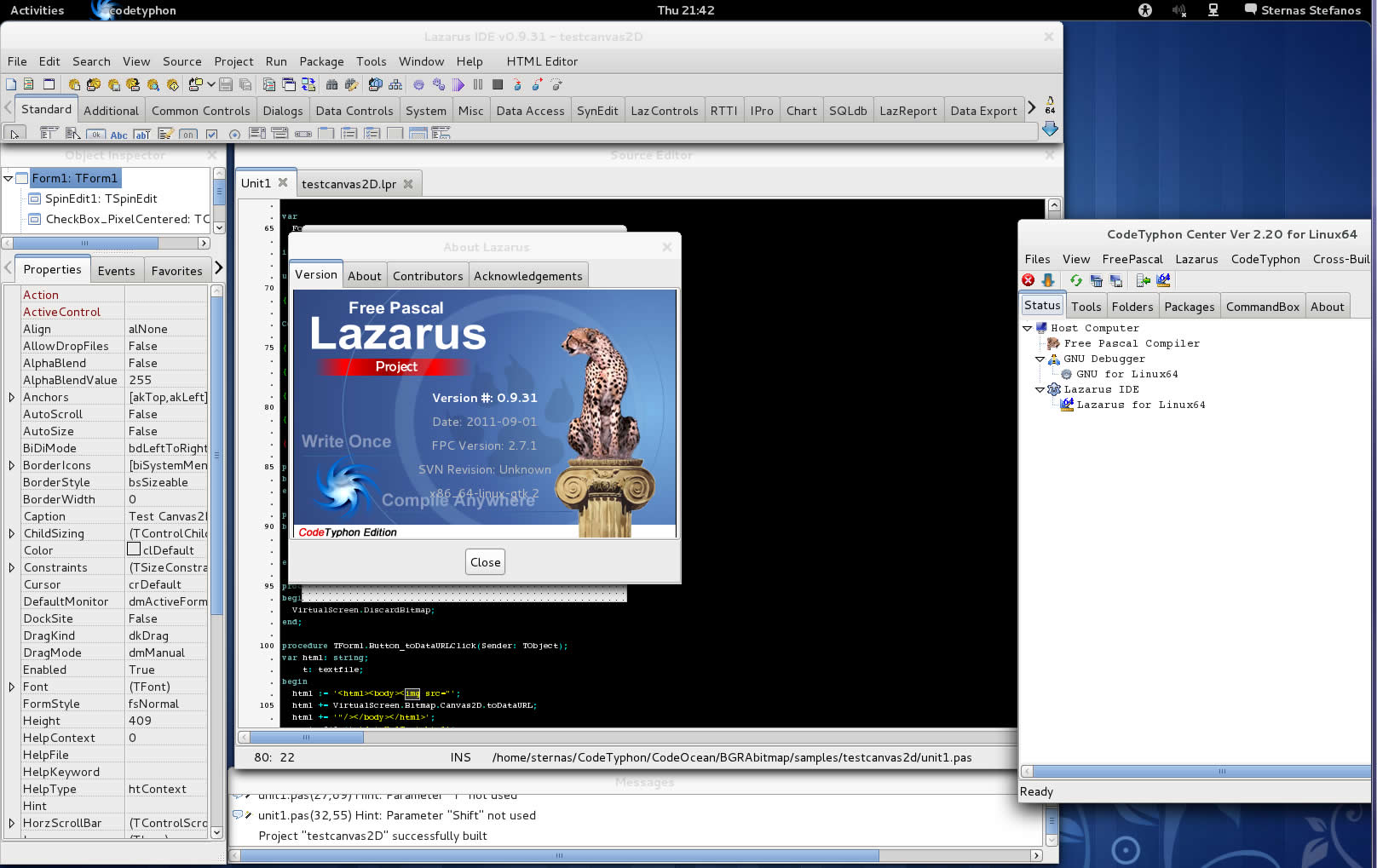Click the Caption property value 'Test Canvas2'
The height and width of the screenshot is (868, 1377).
click(167, 516)
